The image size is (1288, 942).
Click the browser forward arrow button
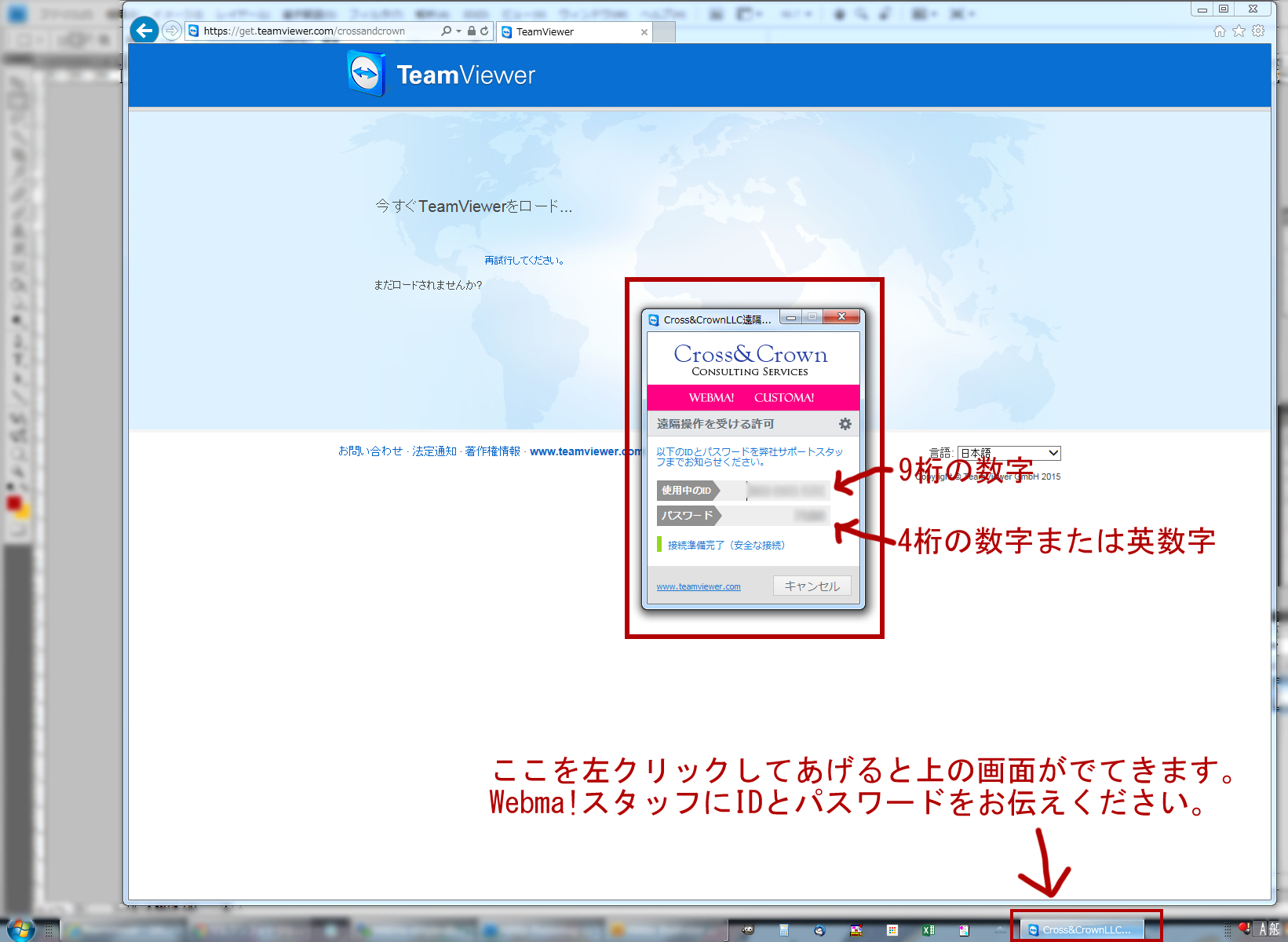click(172, 31)
